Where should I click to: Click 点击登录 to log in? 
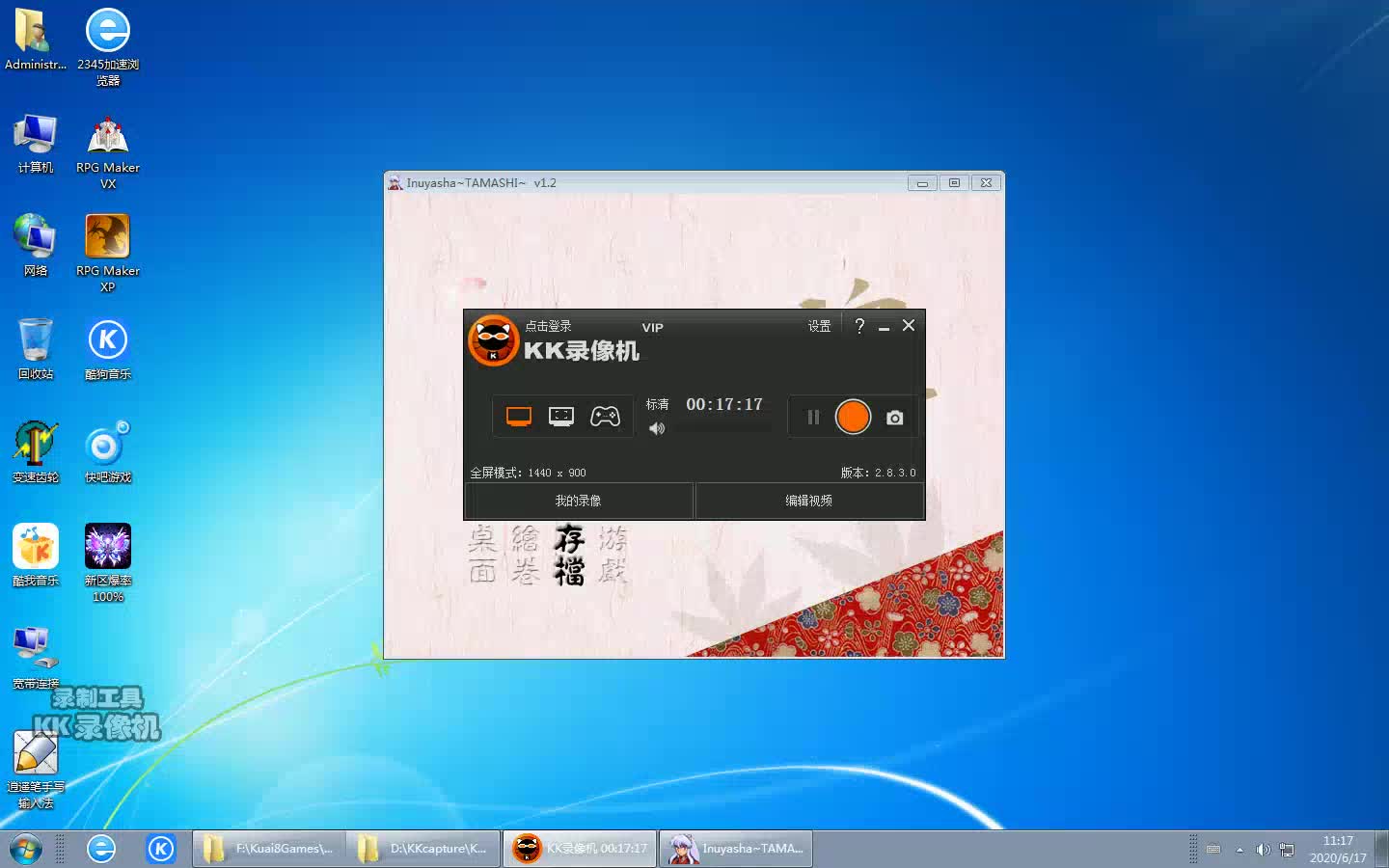coord(548,326)
